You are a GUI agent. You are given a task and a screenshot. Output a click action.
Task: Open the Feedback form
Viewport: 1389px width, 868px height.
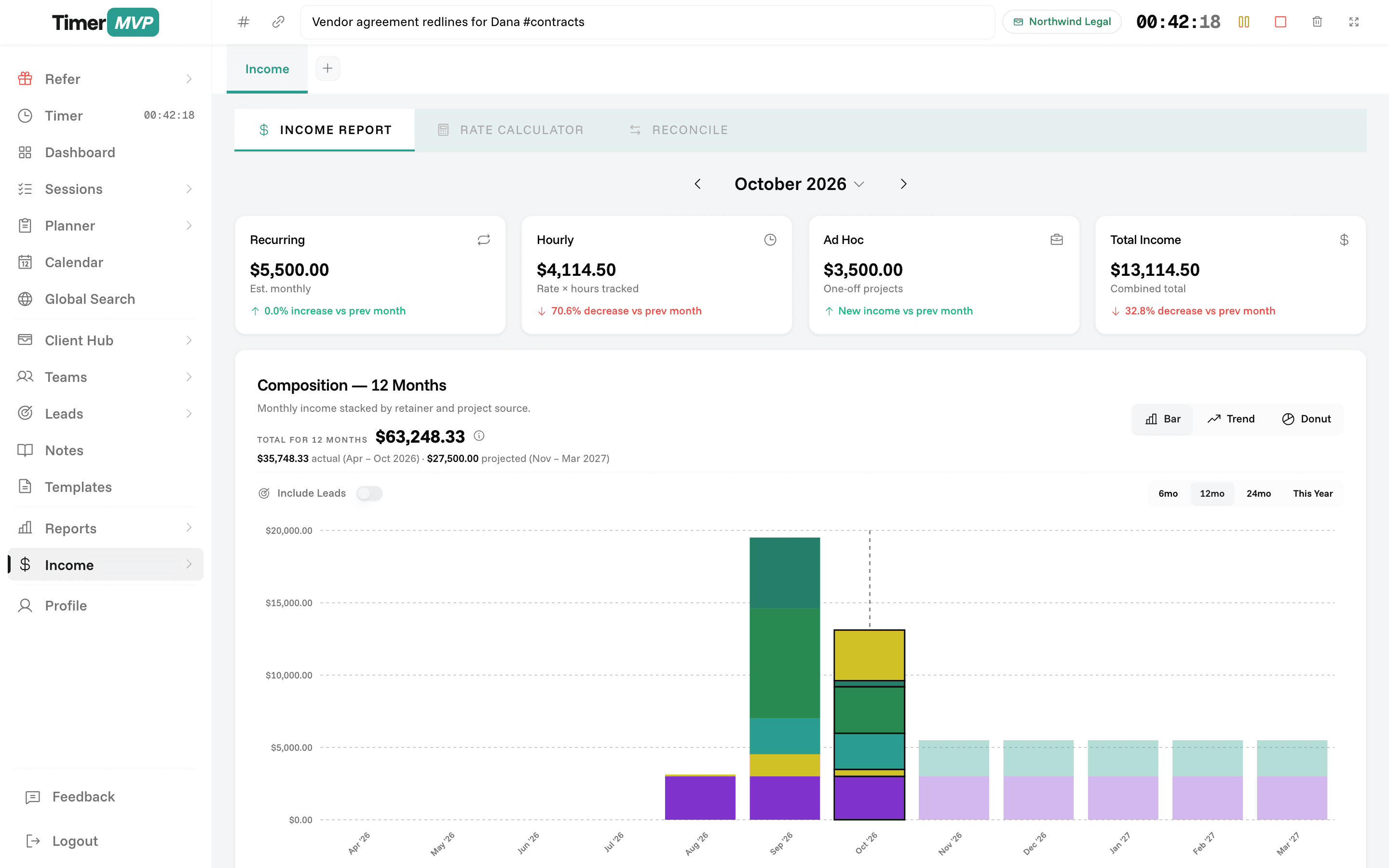click(x=106, y=797)
